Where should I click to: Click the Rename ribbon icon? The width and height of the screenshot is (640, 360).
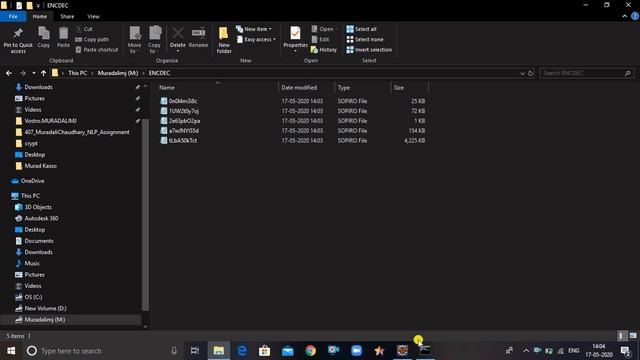coord(198,37)
